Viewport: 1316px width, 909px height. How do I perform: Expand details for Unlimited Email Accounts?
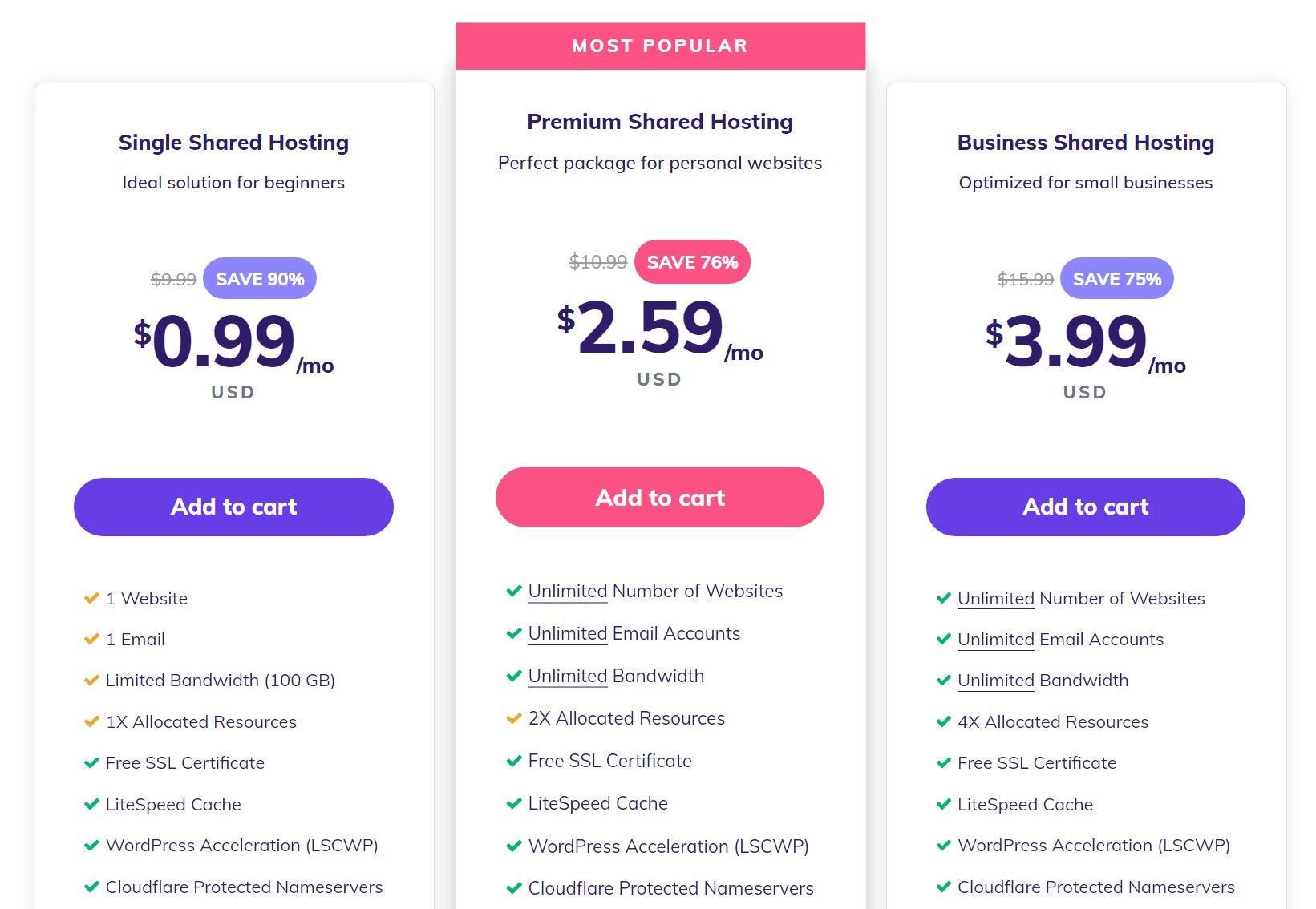tap(566, 633)
